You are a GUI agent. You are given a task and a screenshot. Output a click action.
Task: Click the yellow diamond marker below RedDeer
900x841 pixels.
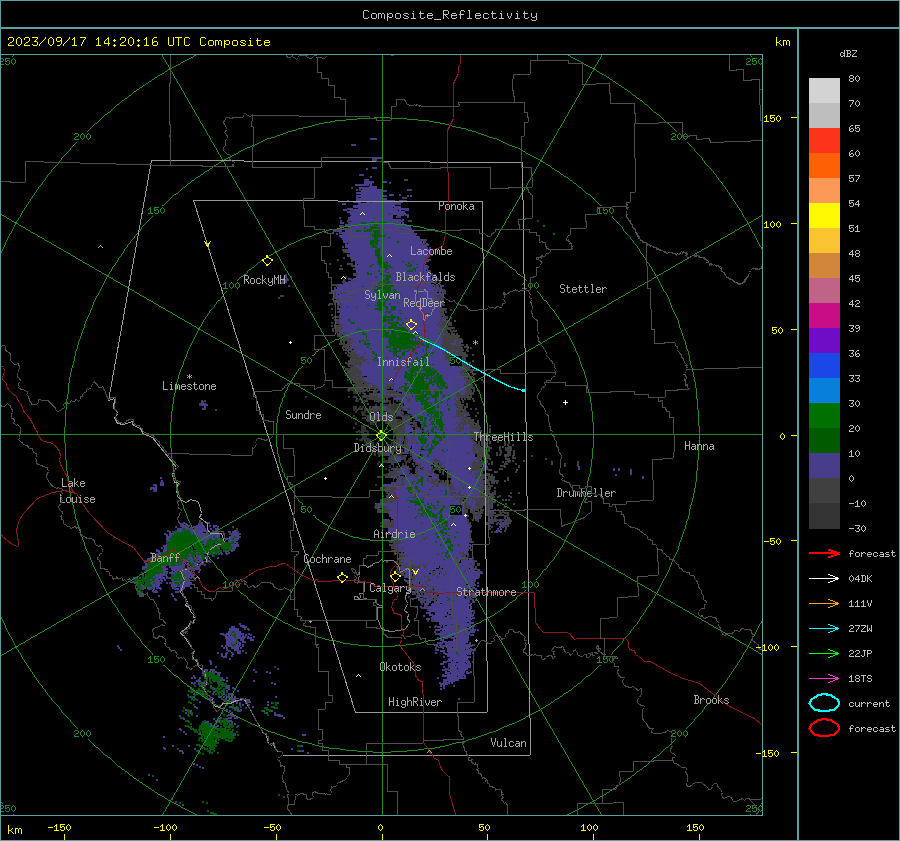pyautogui.click(x=412, y=325)
